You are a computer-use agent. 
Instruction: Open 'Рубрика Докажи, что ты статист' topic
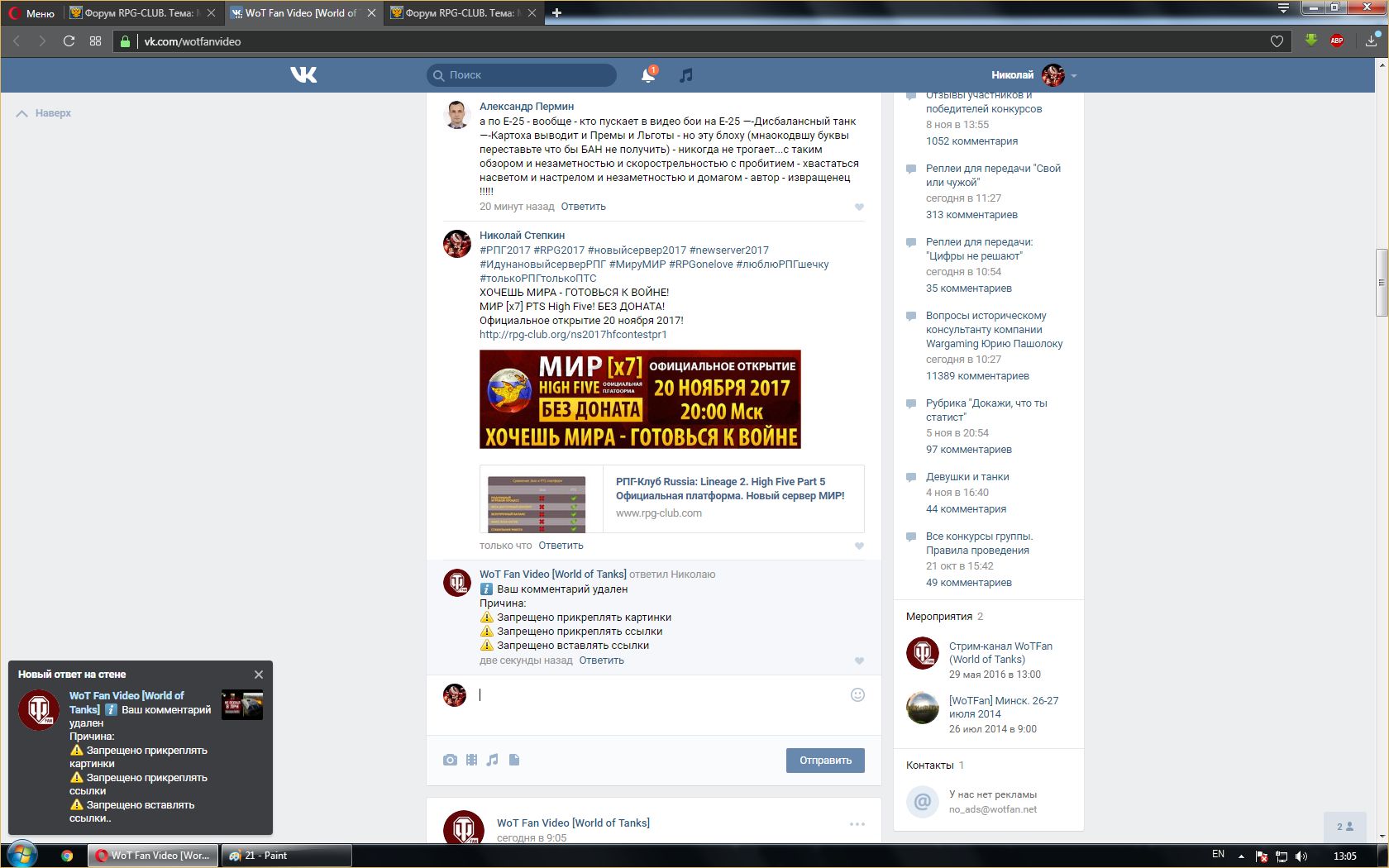coord(986,410)
